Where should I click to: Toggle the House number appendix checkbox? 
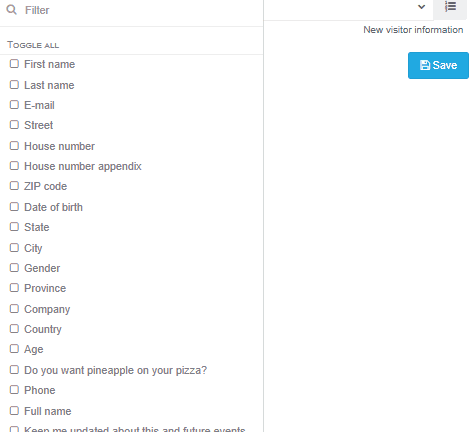(14, 166)
